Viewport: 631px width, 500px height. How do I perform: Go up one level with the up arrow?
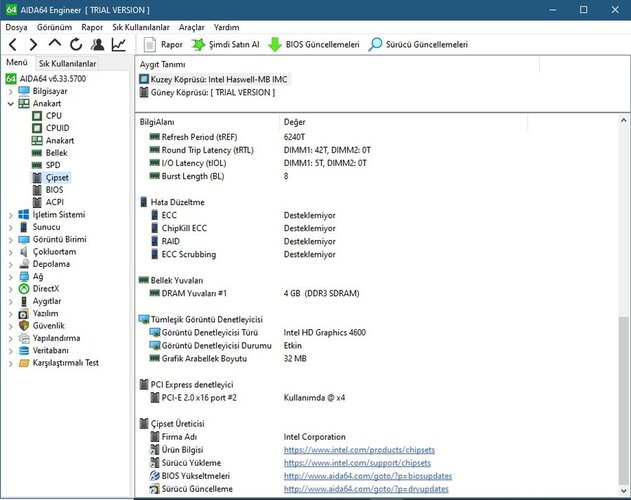click(x=54, y=45)
